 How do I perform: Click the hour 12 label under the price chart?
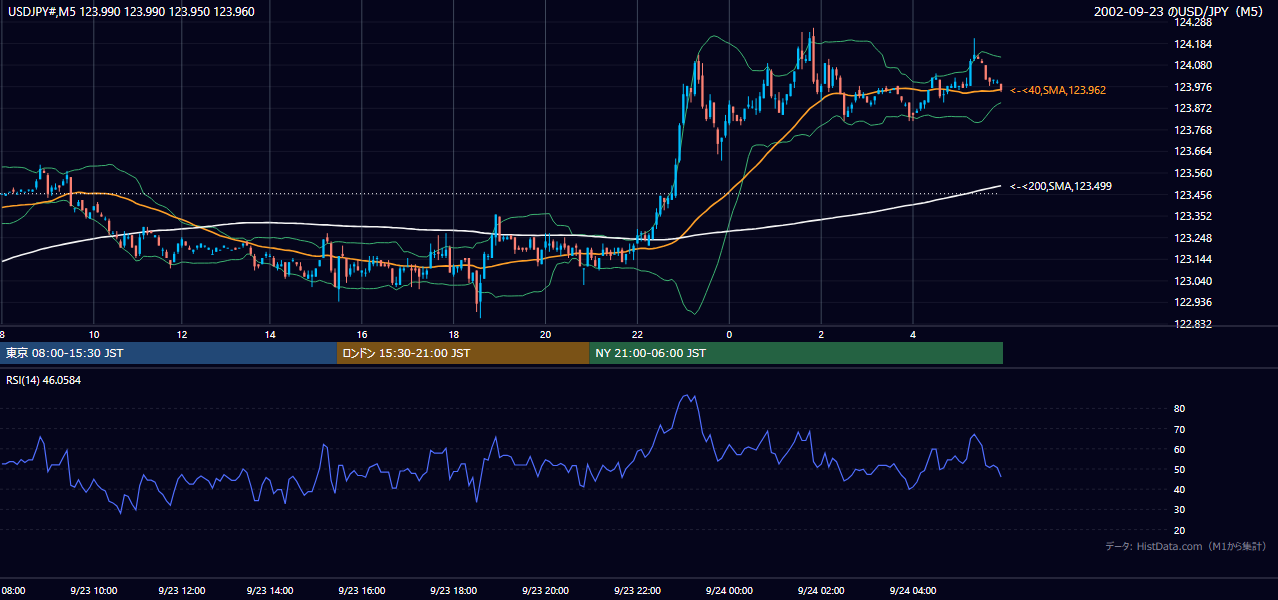click(182, 335)
